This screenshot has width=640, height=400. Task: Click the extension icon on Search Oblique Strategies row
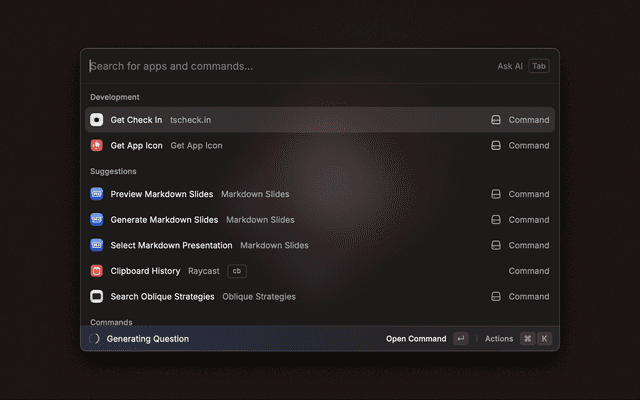tap(495, 296)
